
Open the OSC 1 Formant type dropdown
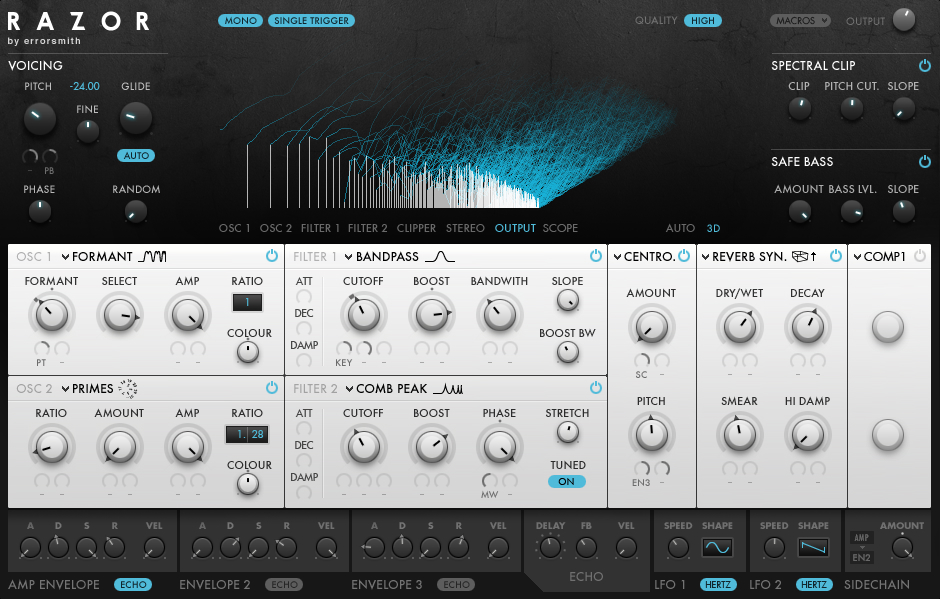(x=65, y=257)
